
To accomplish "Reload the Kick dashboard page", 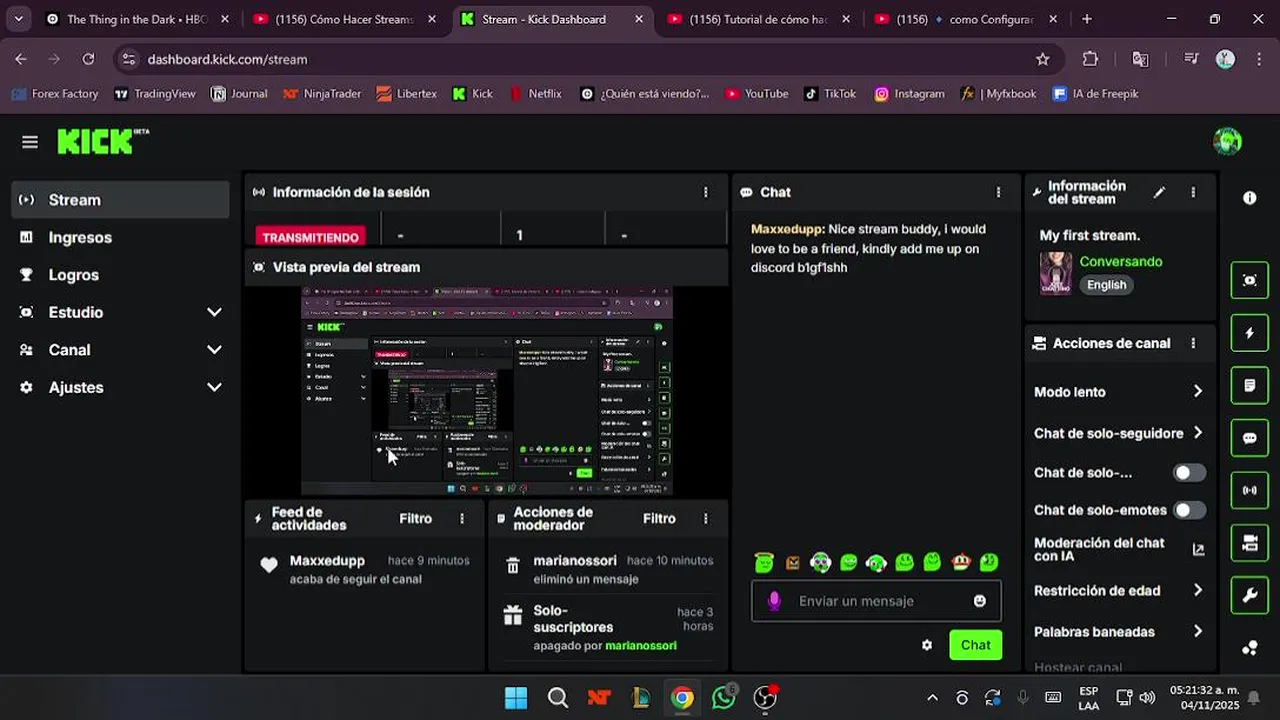I will coord(88,59).
